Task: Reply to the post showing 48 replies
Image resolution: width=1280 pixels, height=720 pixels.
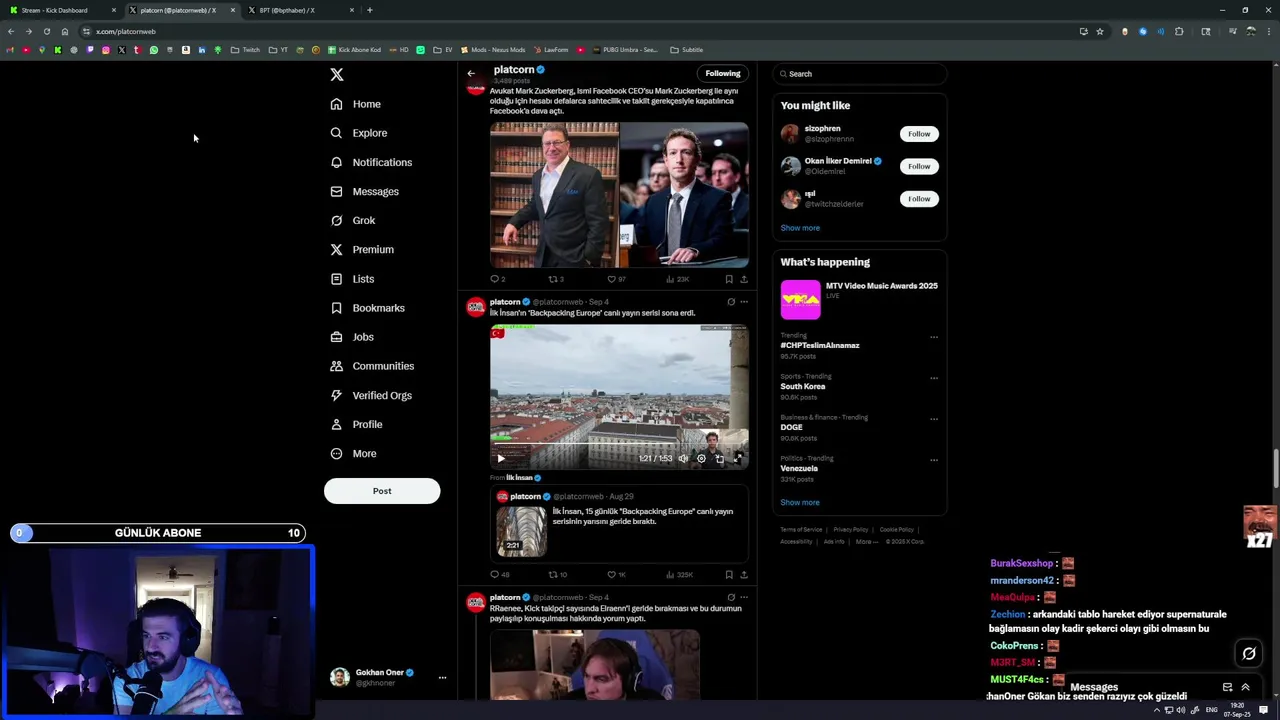Action: click(x=499, y=575)
